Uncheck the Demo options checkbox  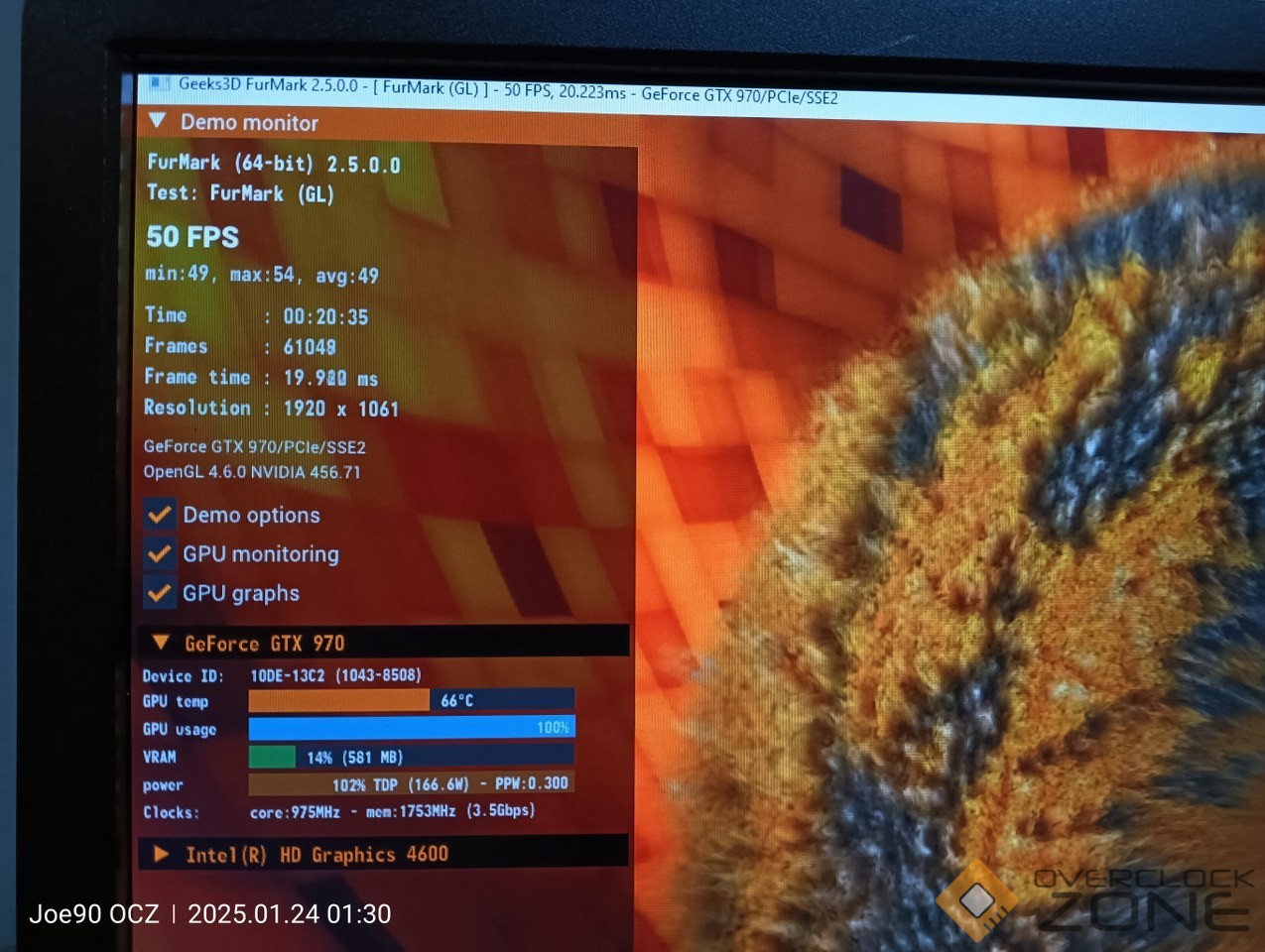click(x=159, y=515)
